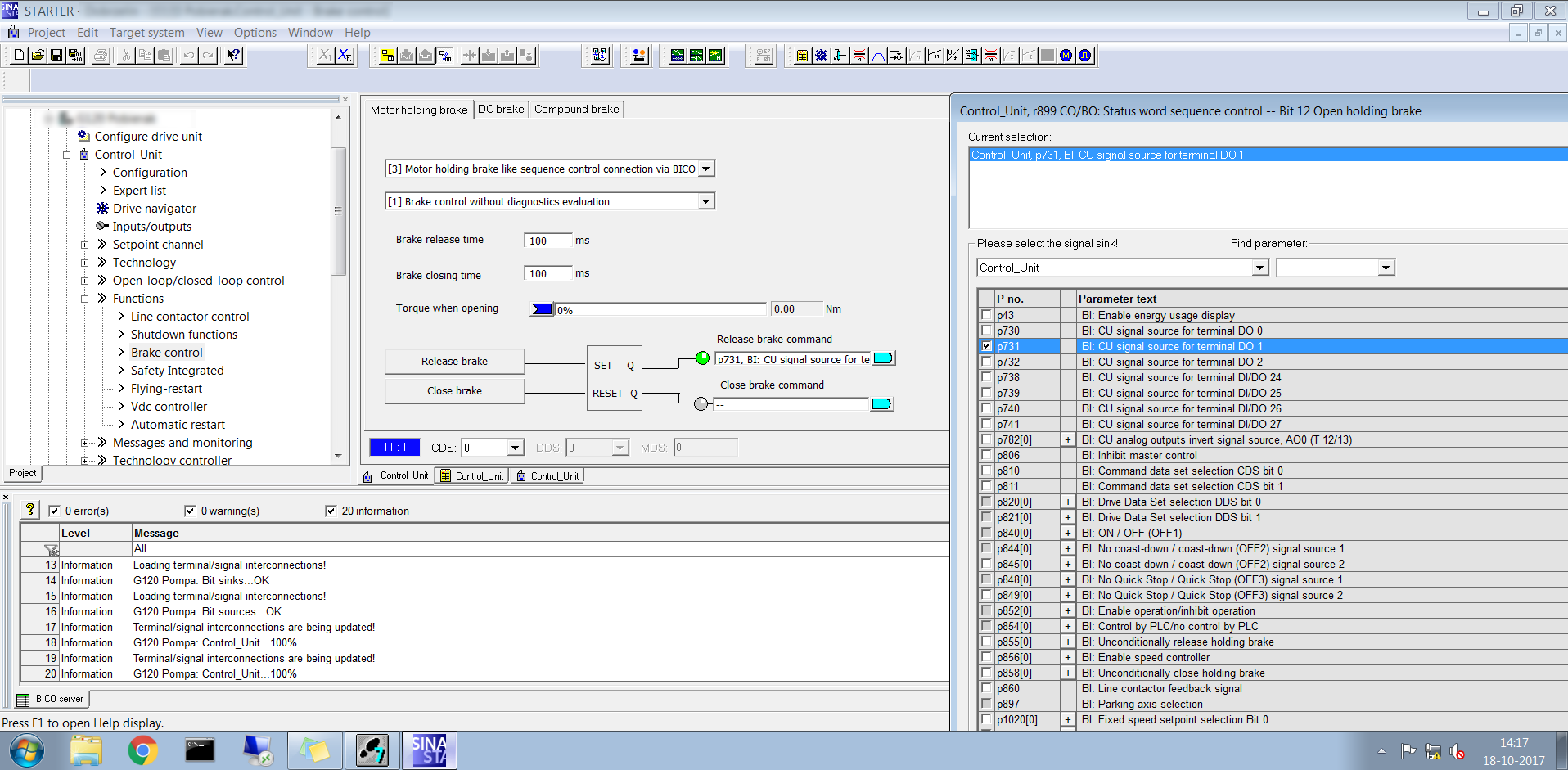
Task: Open the Target system menu
Action: [x=147, y=33]
